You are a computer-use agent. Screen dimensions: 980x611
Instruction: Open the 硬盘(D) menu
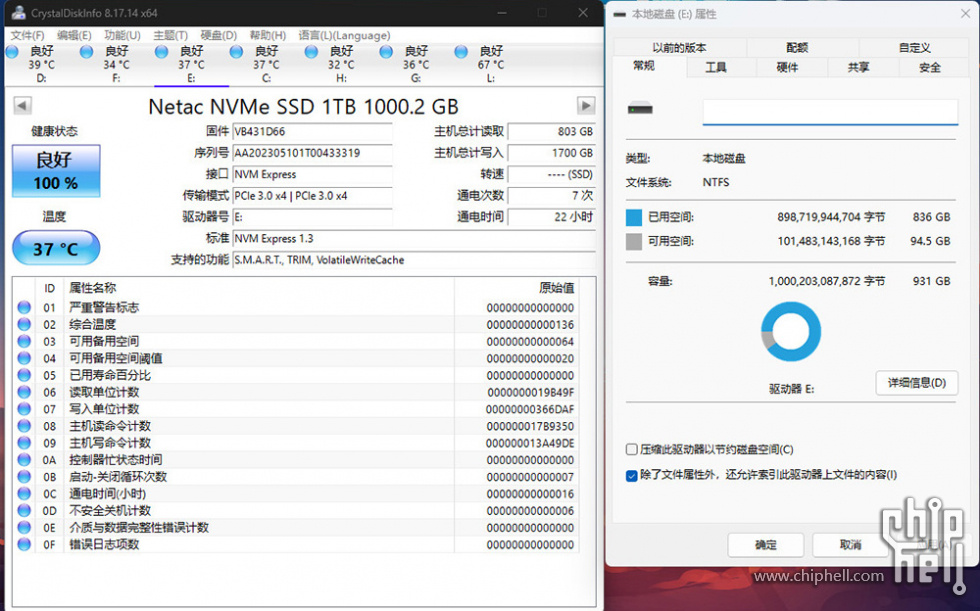coord(219,35)
